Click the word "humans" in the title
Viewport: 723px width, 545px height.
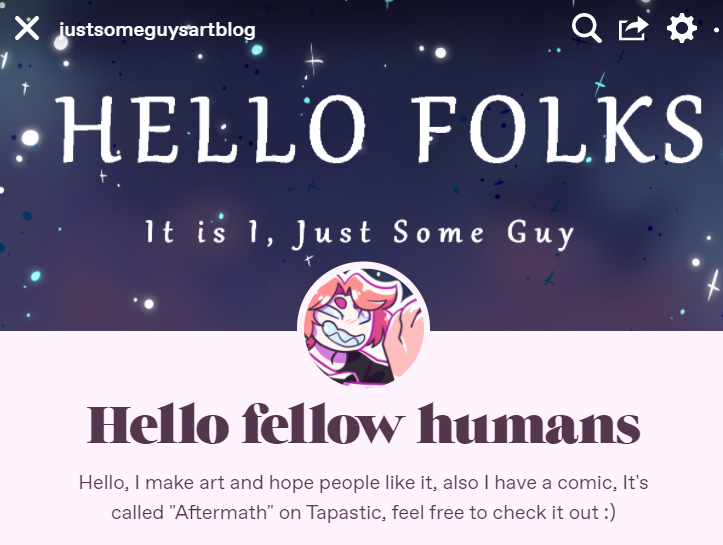tap(528, 425)
